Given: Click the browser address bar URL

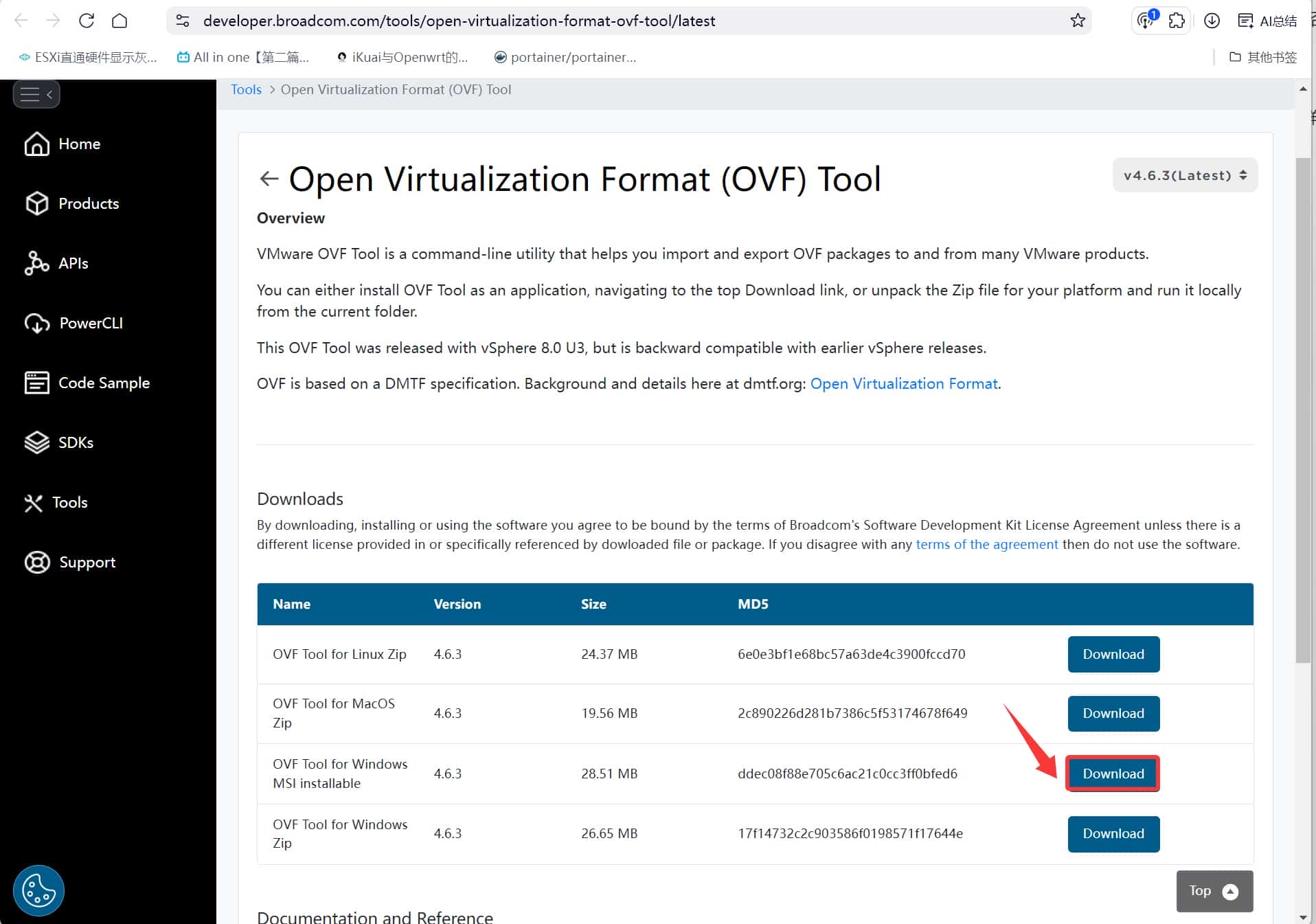Looking at the screenshot, I should (459, 21).
